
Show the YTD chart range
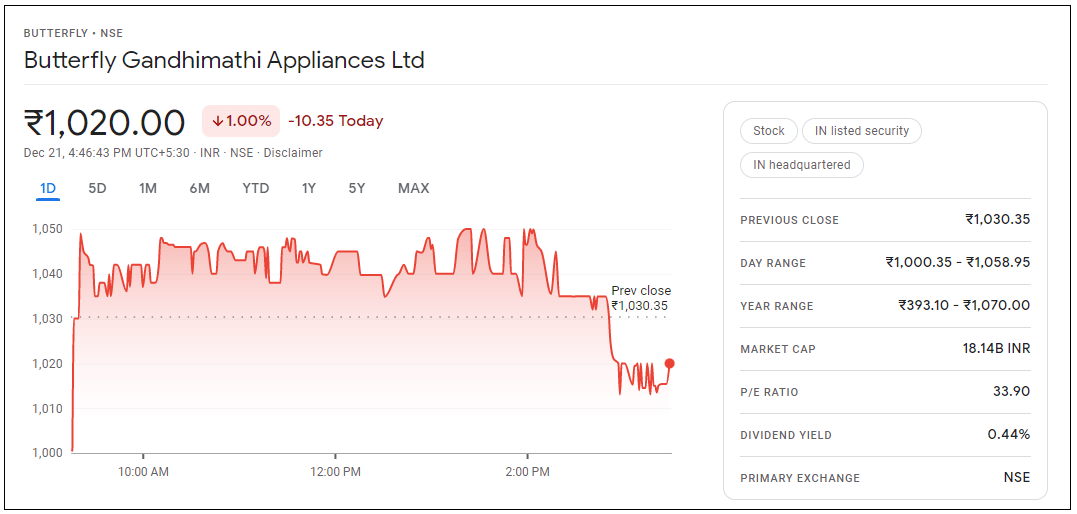pyautogui.click(x=256, y=188)
